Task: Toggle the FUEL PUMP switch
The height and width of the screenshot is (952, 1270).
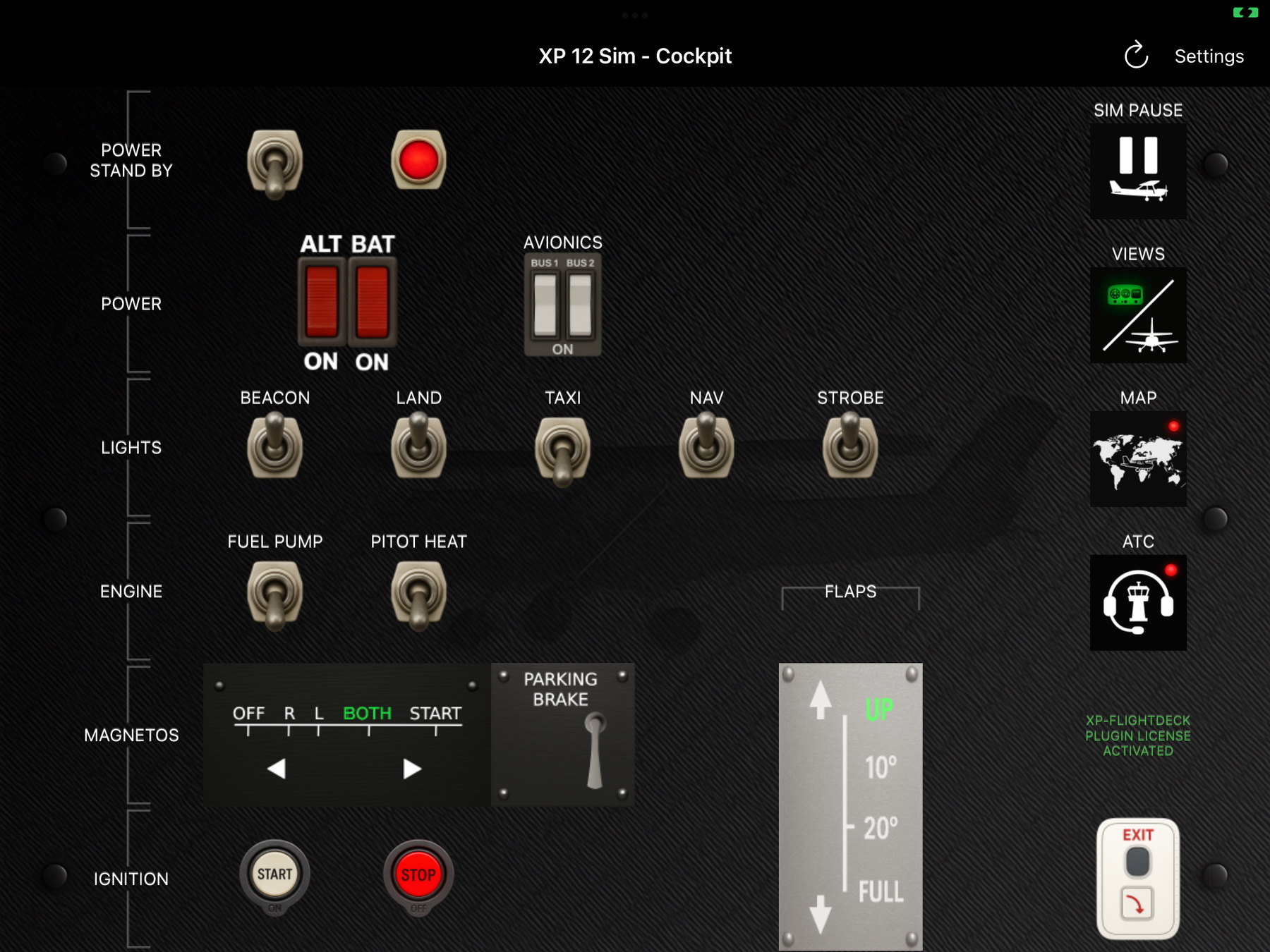Action: coord(274,594)
